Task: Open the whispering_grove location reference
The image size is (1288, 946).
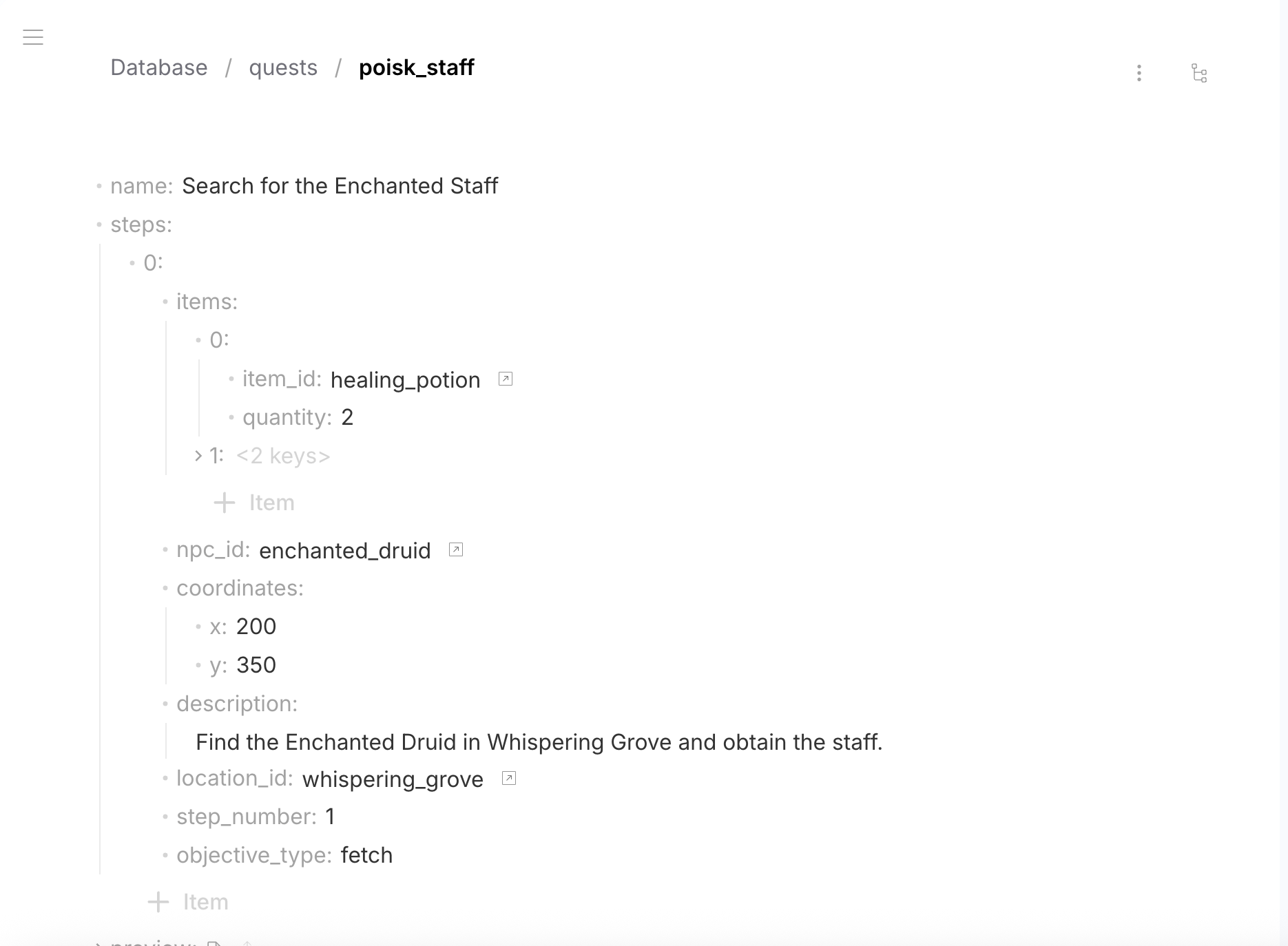Action: pos(508,777)
